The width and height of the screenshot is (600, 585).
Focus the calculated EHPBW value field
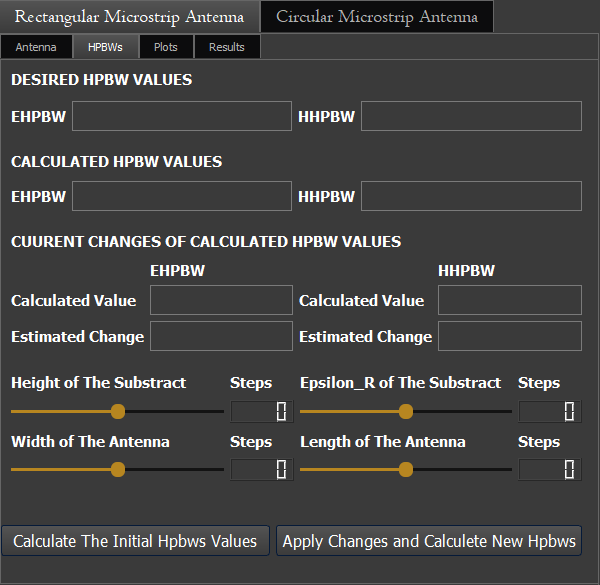[x=181, y=196]
